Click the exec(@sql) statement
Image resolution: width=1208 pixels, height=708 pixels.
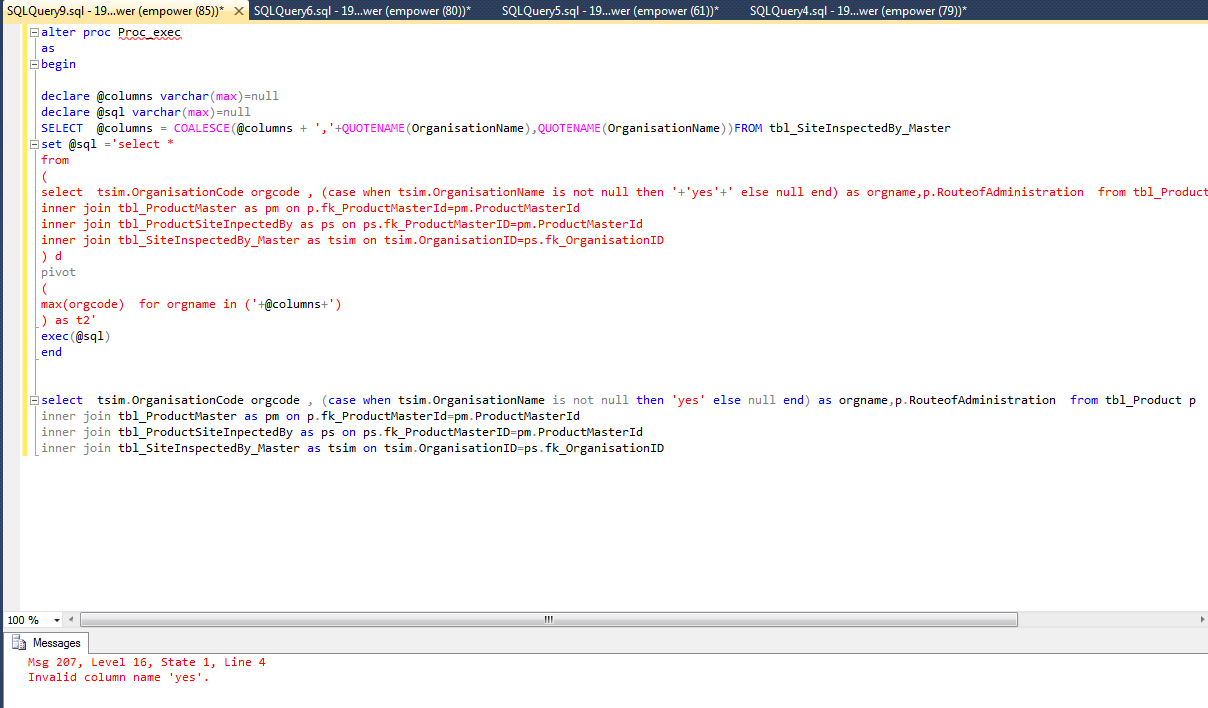[76, 336]
